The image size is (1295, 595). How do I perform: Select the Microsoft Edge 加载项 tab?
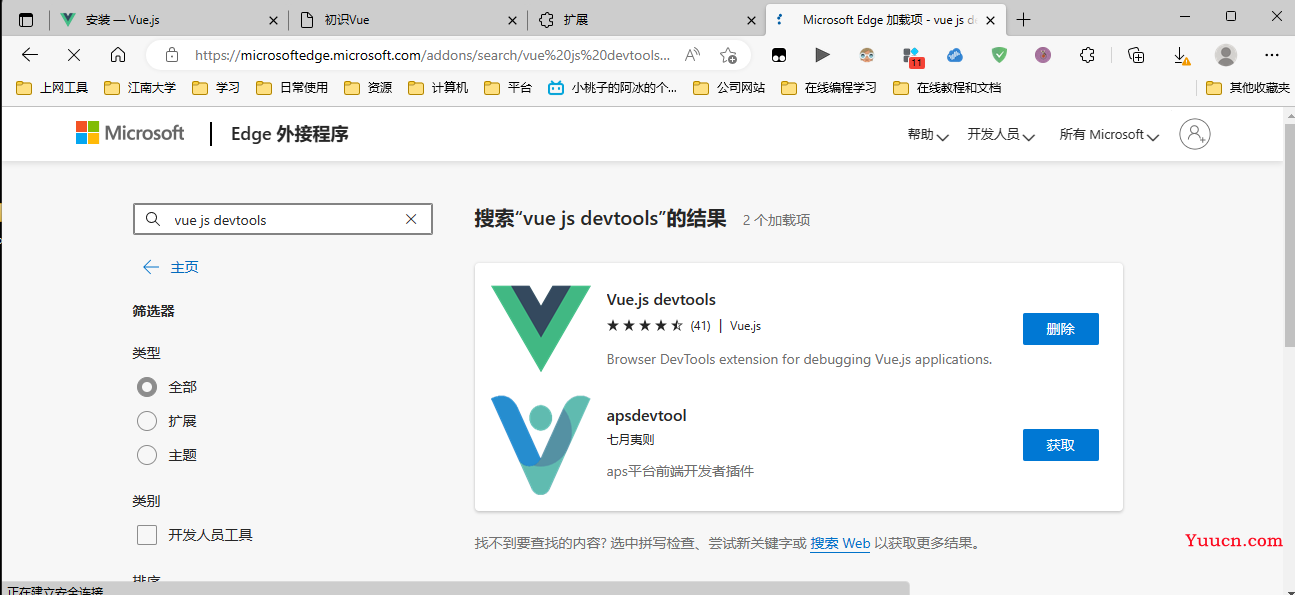884,20
